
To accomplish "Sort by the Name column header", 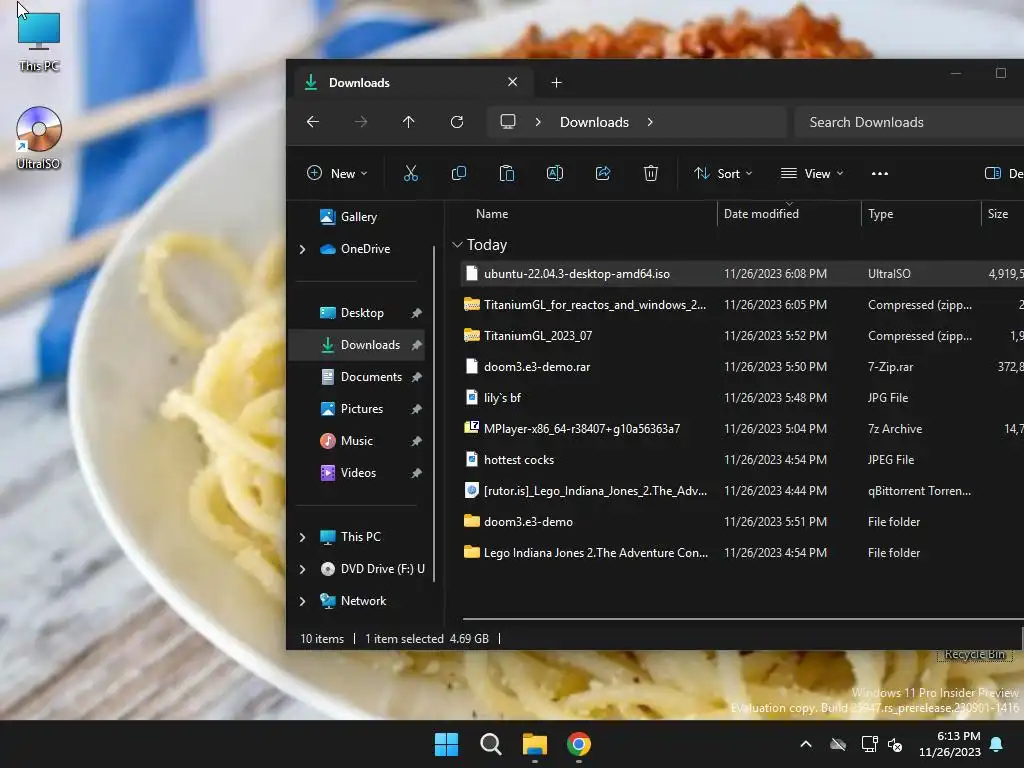I will (492, 214).
